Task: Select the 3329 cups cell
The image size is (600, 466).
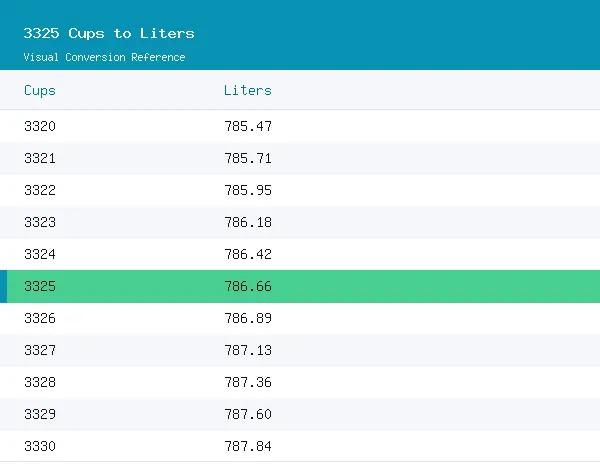Action: [x=40, y=414]
